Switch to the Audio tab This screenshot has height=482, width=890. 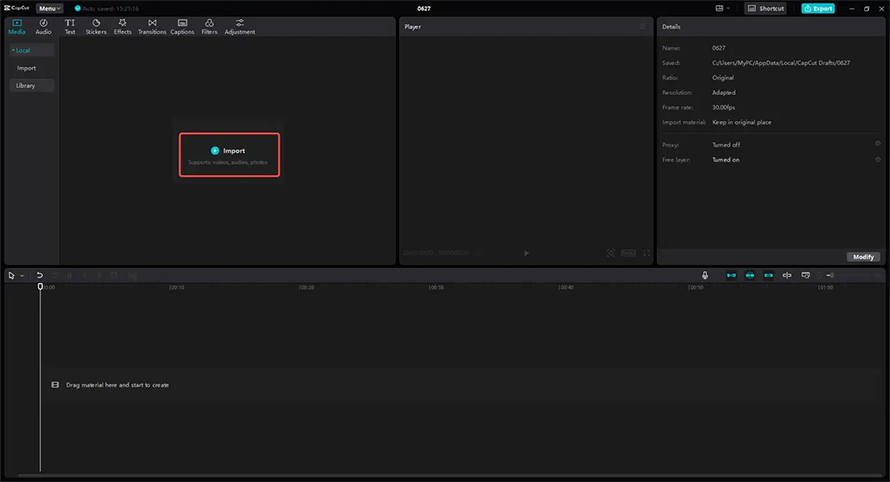43,27
